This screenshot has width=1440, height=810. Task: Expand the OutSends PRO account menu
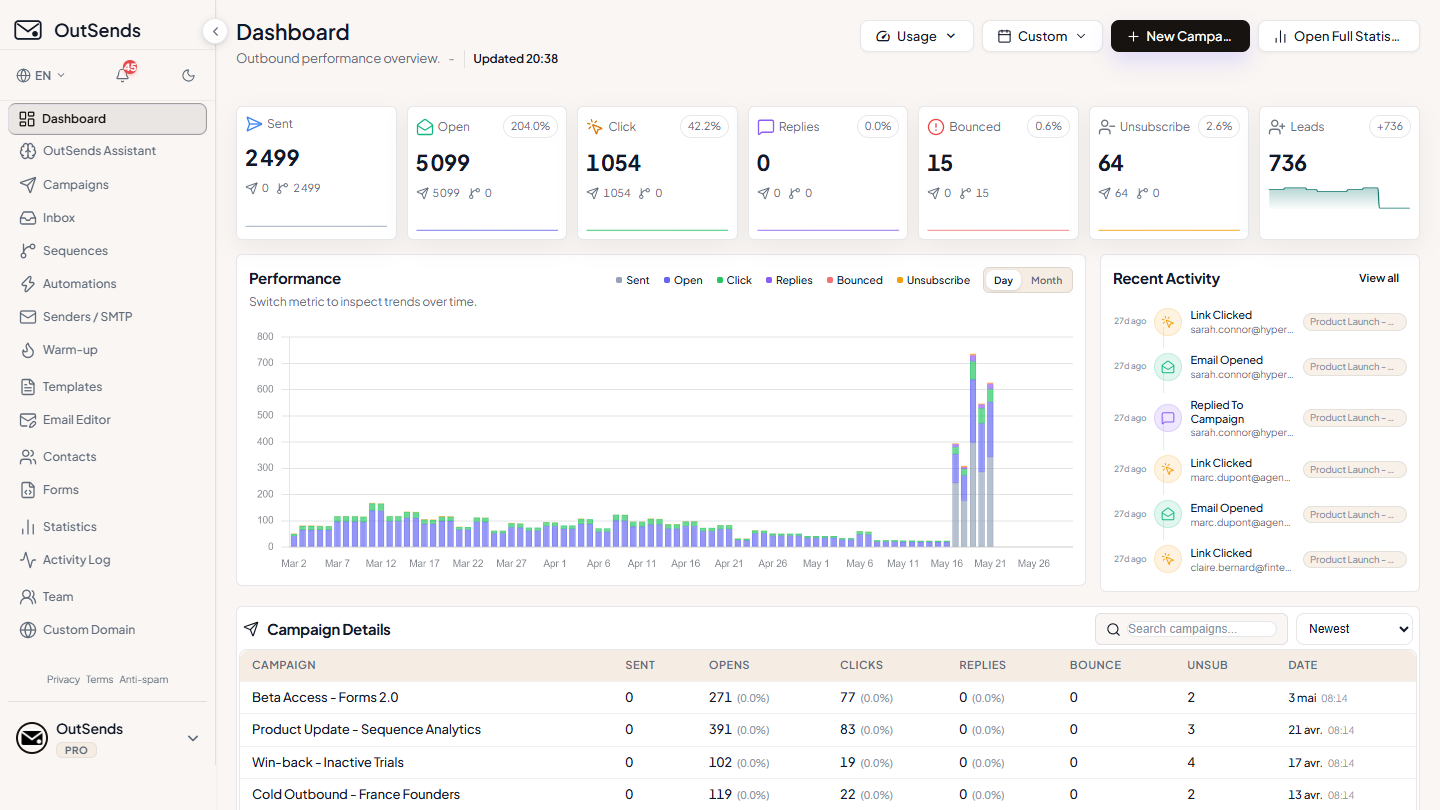[107, 738]
